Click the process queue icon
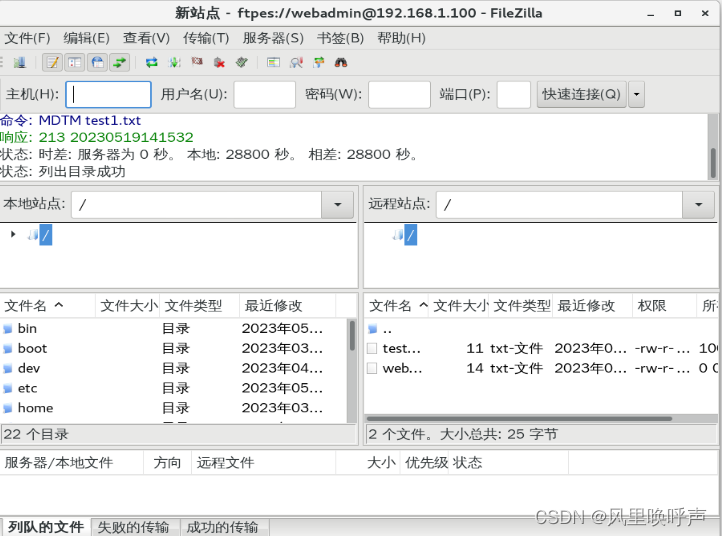Image resolution: width=722 pixels, height=536 pixels. coord(175,62)
